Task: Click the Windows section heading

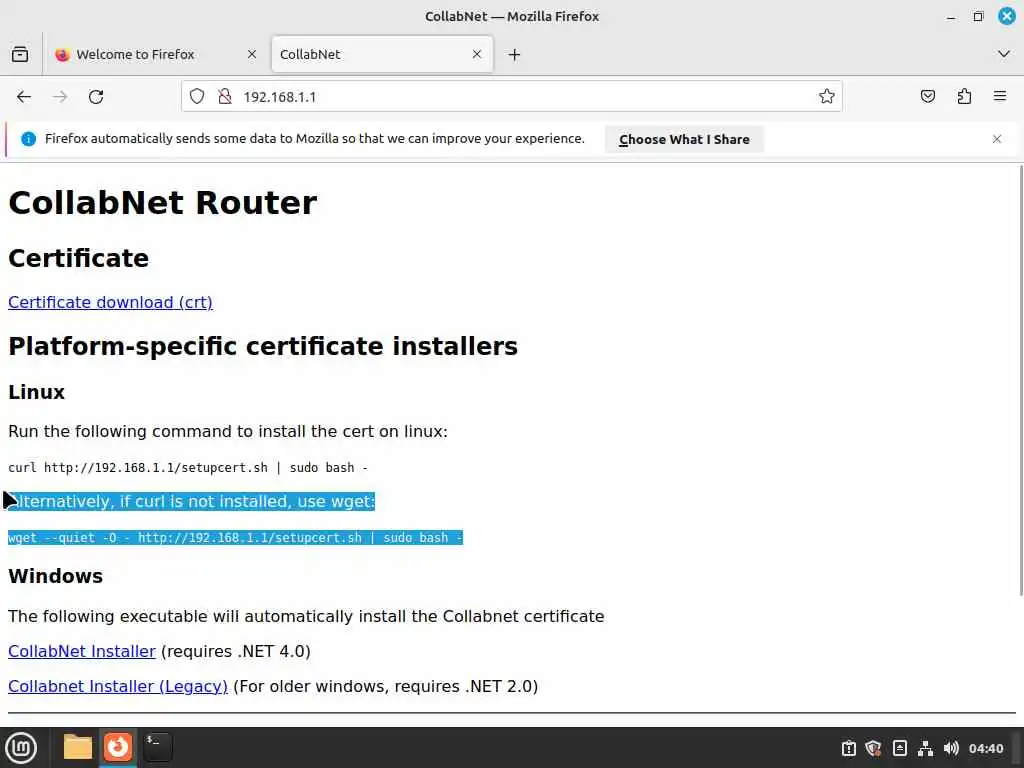Action: click(56, 576)
